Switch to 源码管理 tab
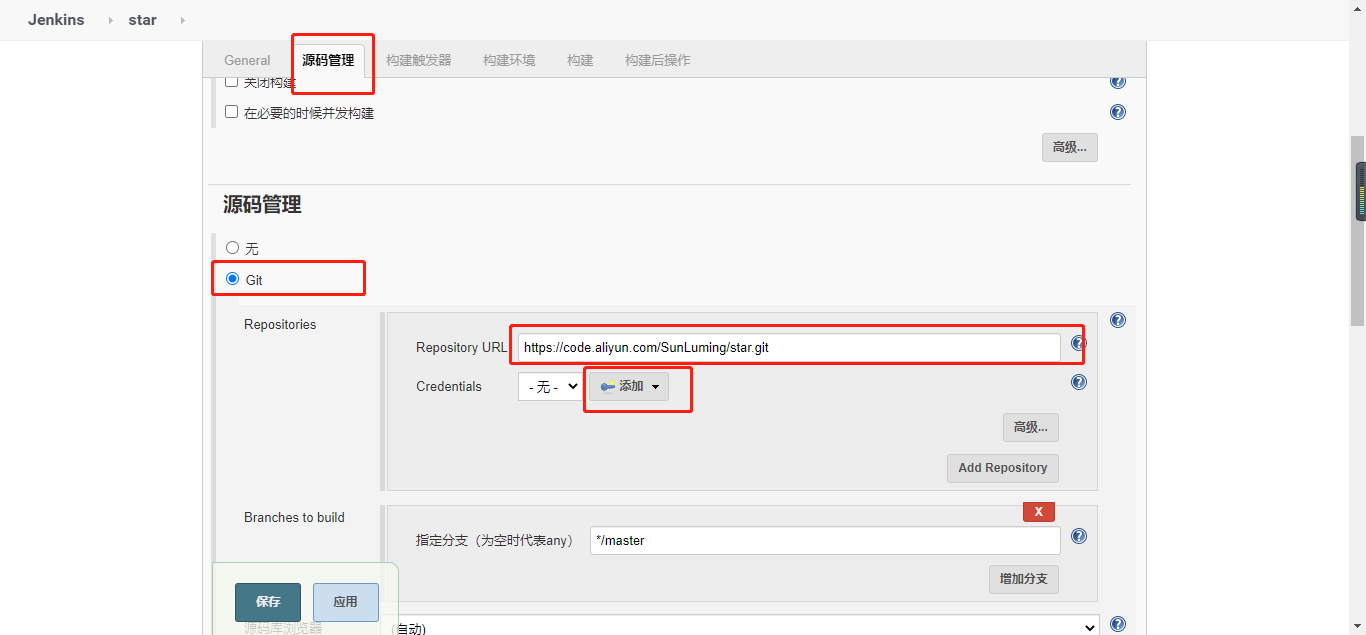 click(x=328, y=60)
